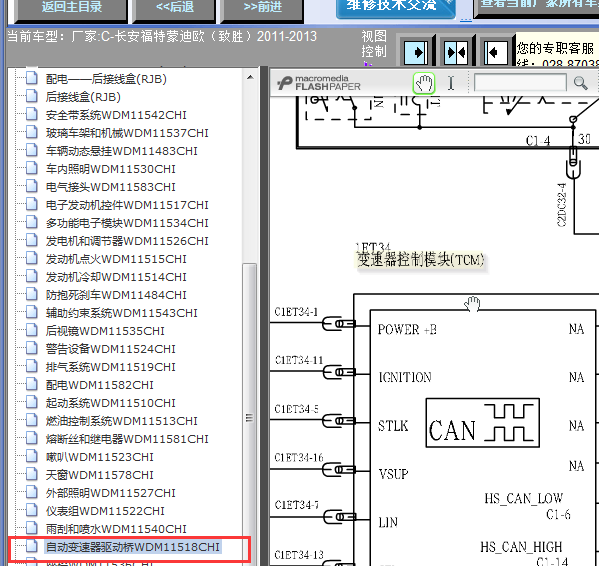This screenshot has height=566, width=599.
Task: Click the collapse-left view control icon
Action: [x=495, y=52]
